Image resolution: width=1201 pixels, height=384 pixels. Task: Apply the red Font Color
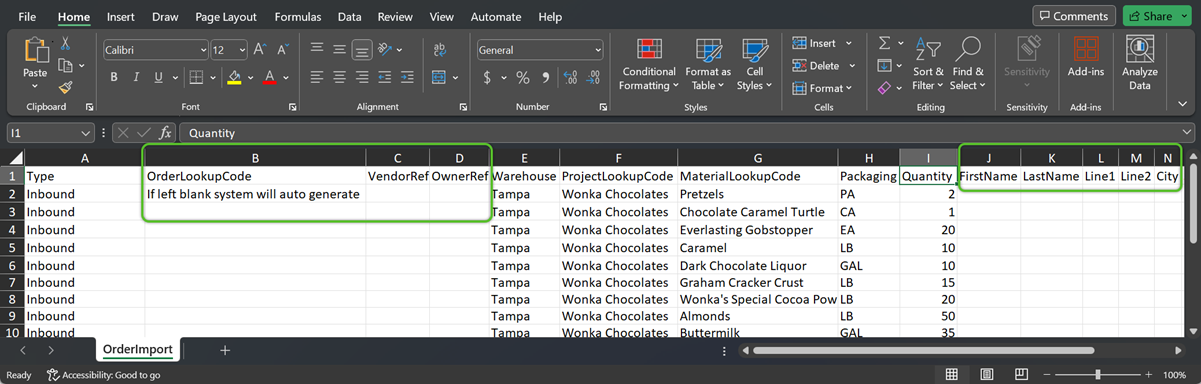pyautogui.click(x=270, y=77)
